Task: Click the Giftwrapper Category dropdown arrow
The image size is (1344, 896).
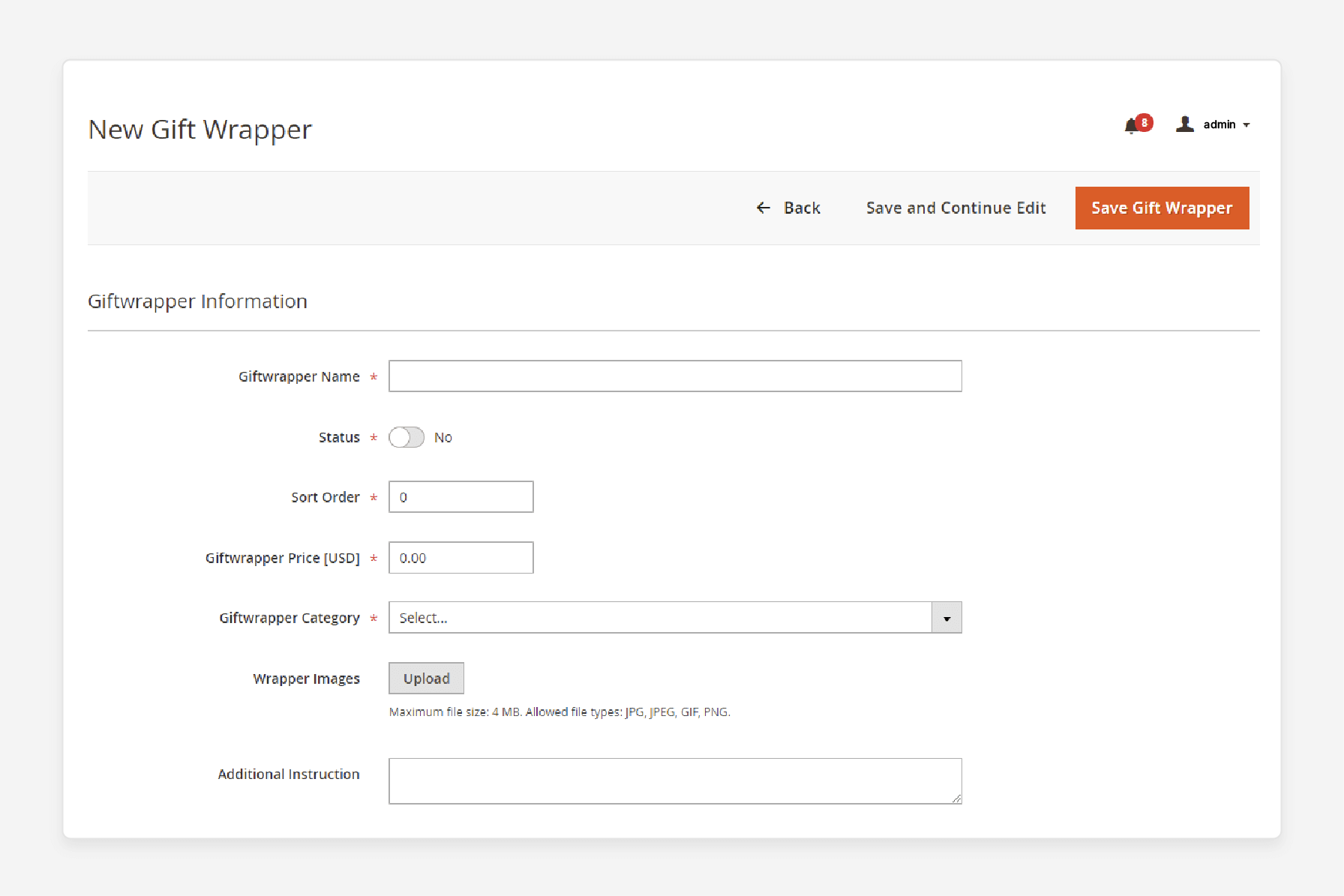Action: (946, 618)
